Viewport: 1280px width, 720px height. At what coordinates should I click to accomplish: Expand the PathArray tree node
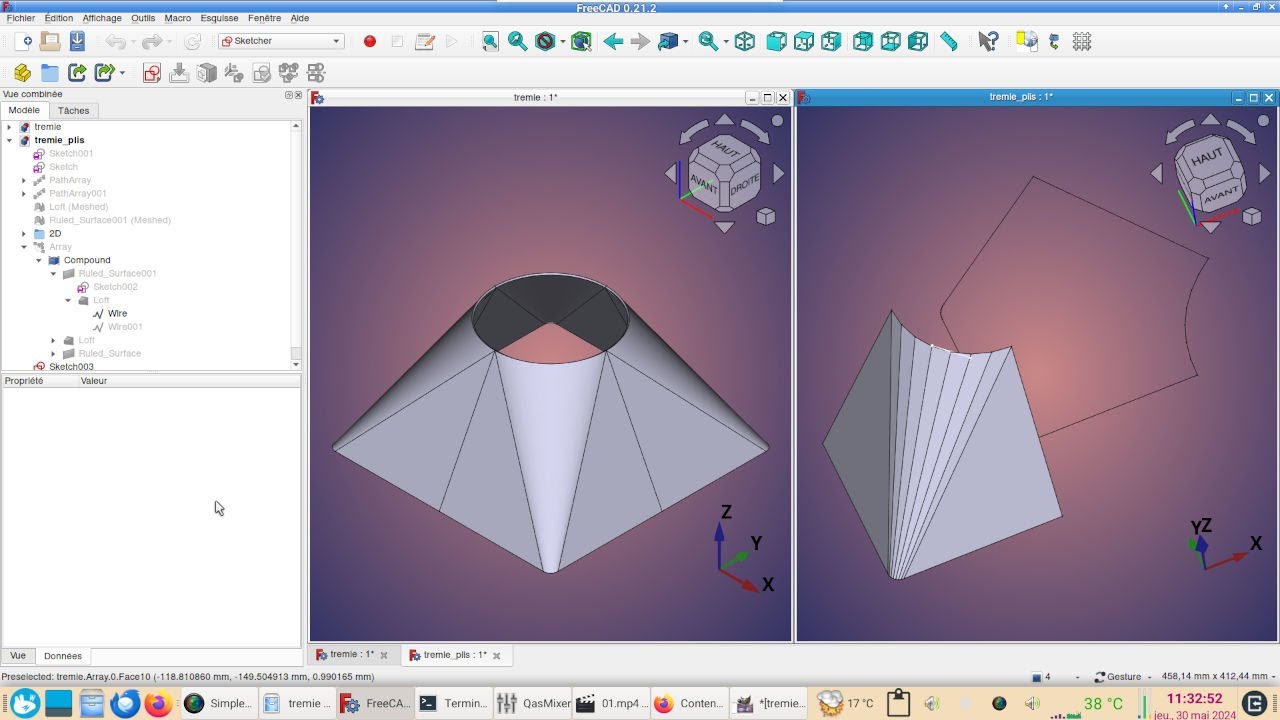click(24, 180)
